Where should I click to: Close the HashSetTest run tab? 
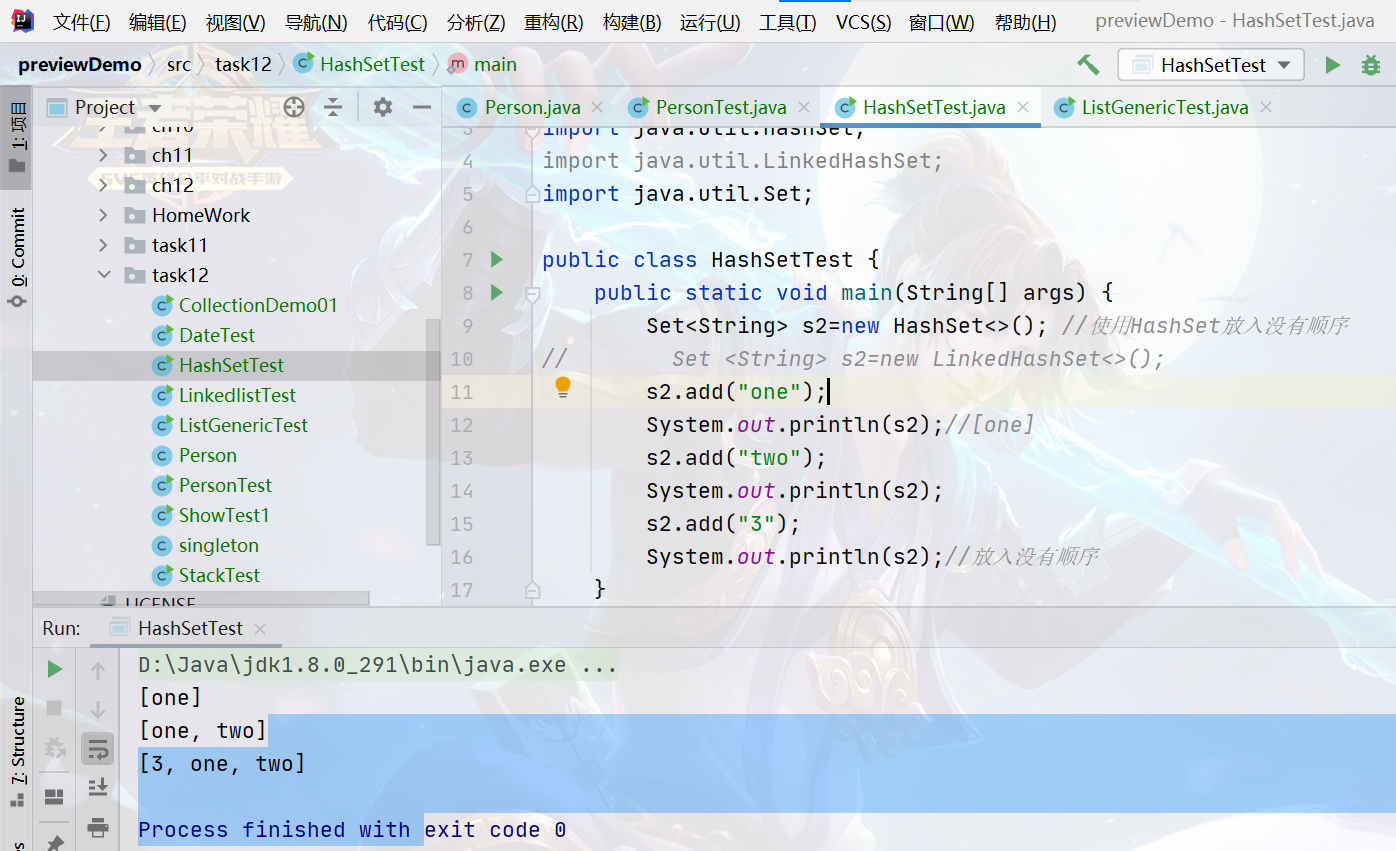[x=260, y=629]
